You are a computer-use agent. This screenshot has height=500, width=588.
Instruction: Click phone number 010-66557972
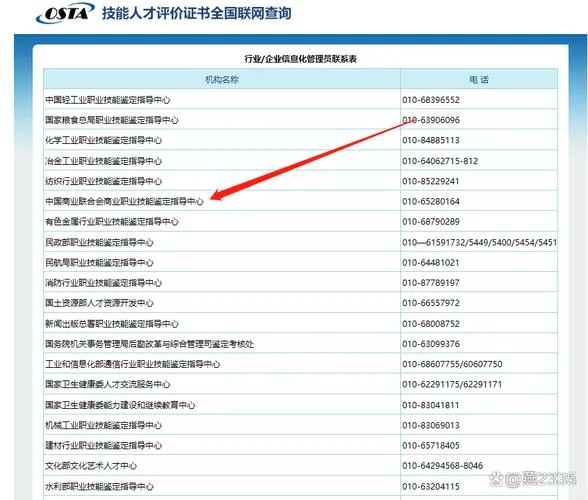[431, 303]
